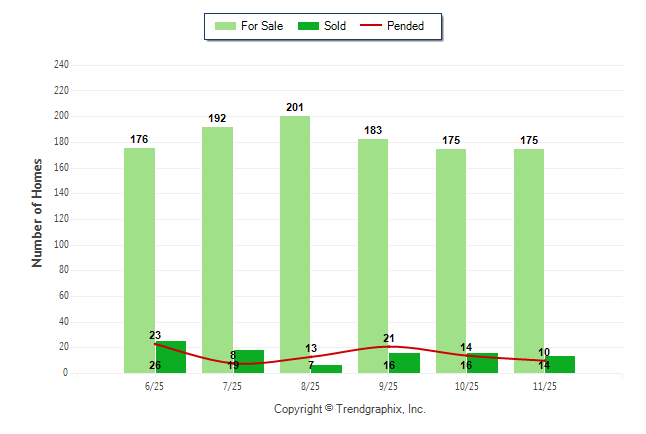Click the Pended red line legend marker
646x434 pixels.
tap(369, 26)
